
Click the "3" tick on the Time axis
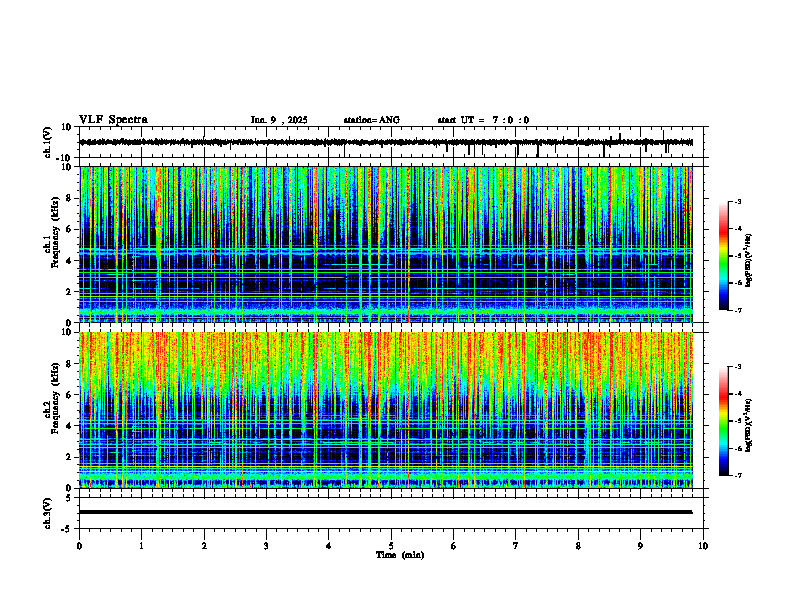tap(266, 546)
